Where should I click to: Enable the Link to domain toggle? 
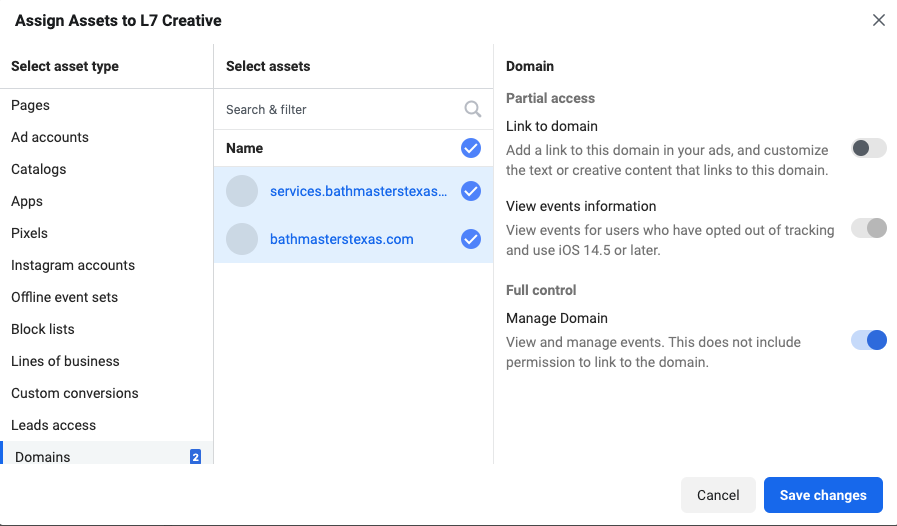pos(868,148)
